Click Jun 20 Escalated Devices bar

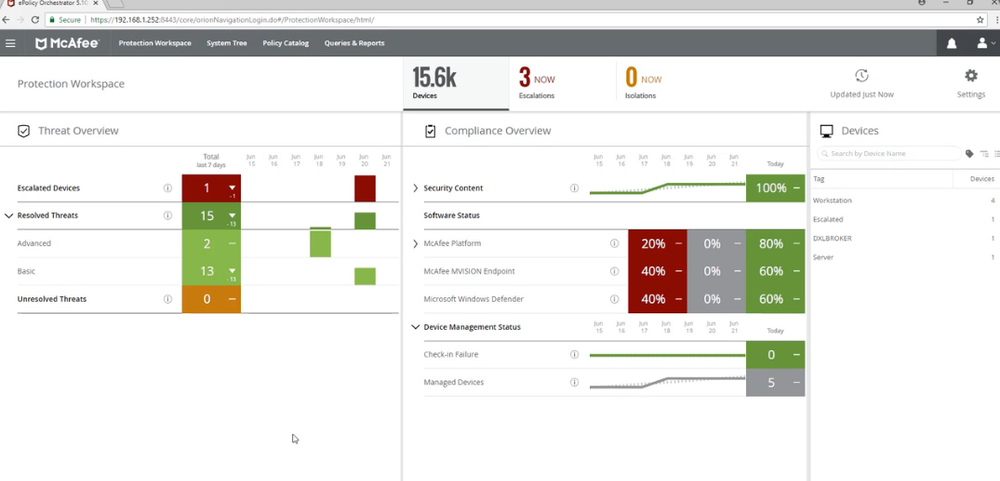[x=365, y=189]
